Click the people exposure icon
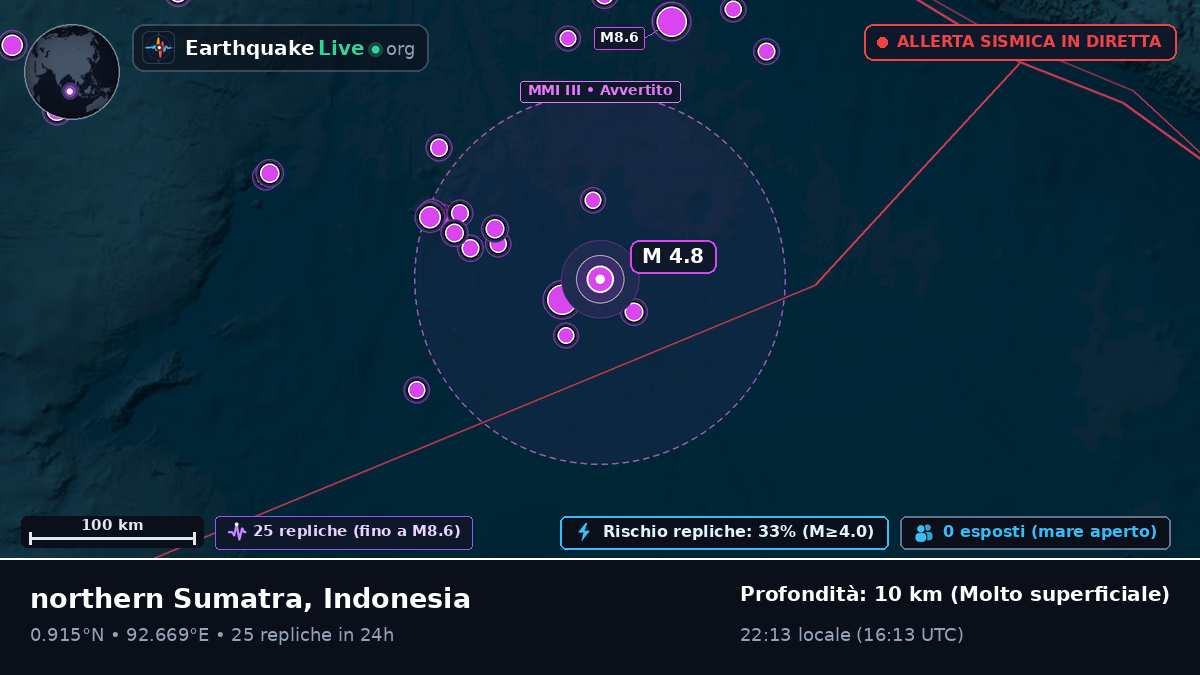 pos(923,533)
